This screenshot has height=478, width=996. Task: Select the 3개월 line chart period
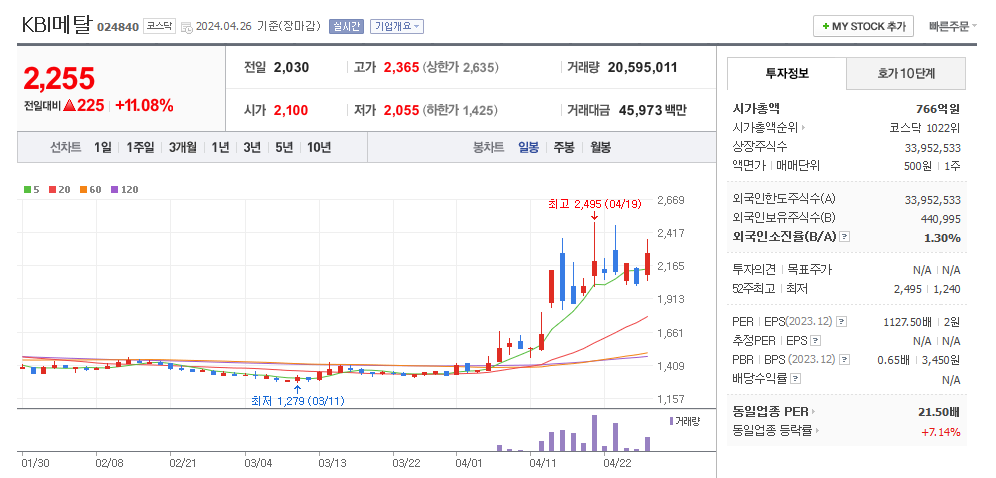pos(182,147)
